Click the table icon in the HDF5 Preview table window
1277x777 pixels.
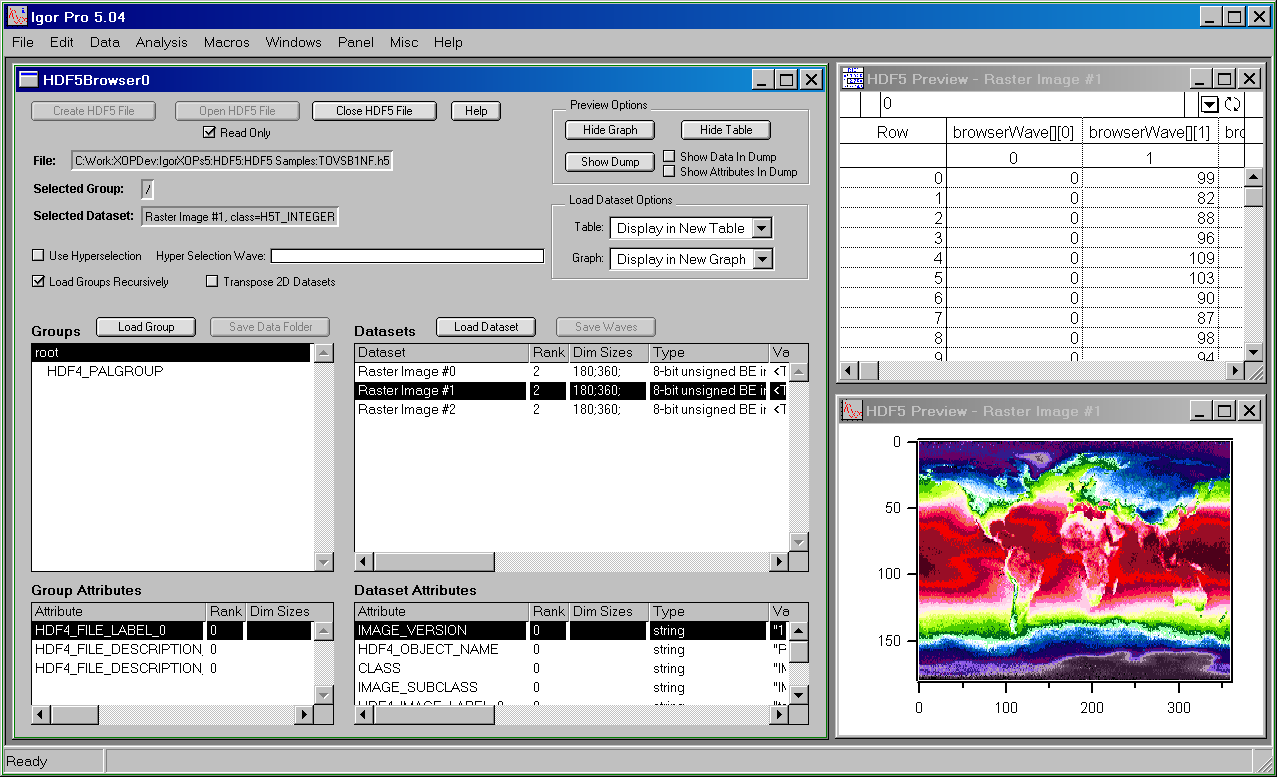pos(853,78)
